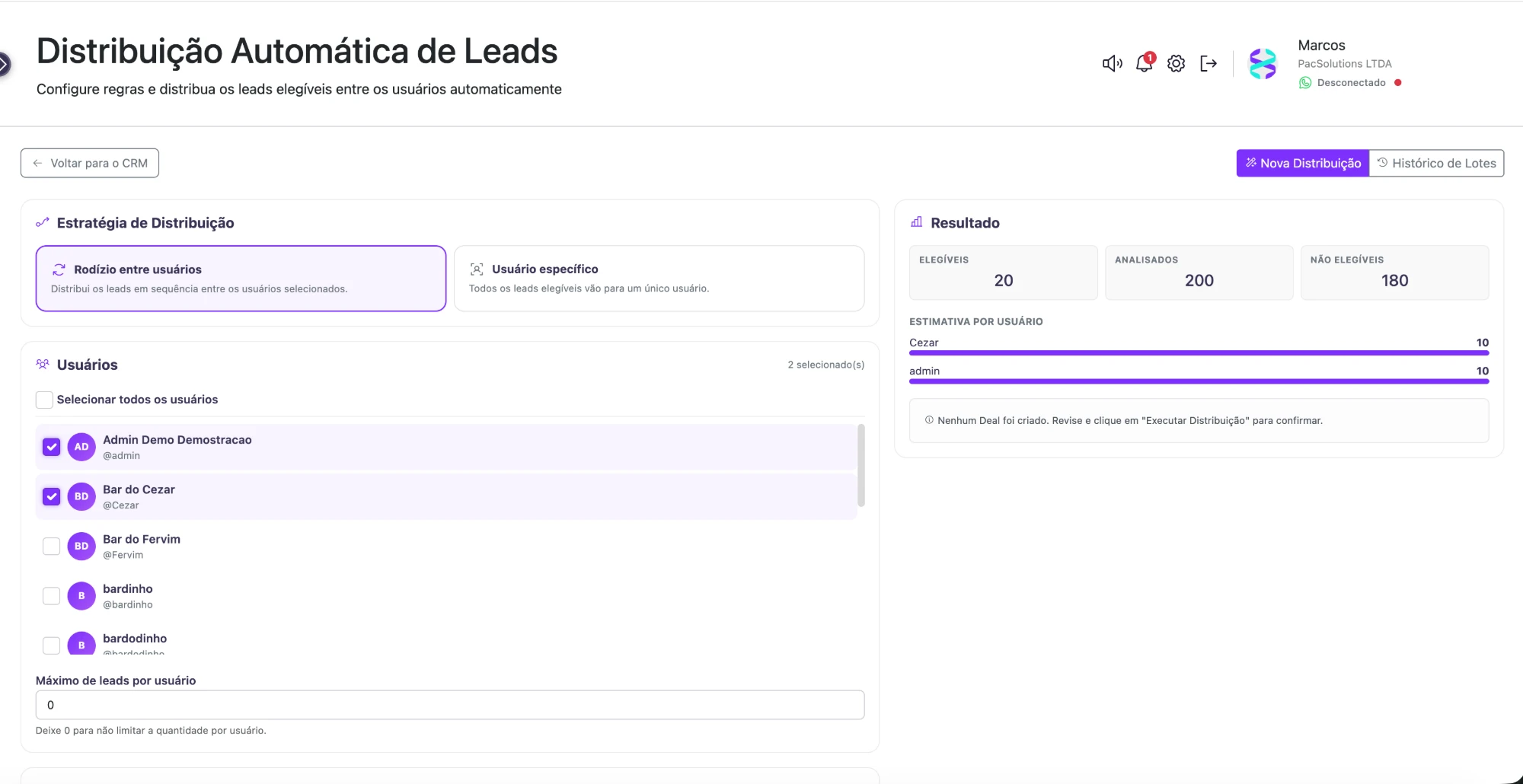Open the notifications bell
1523x784 pixels.
tap(1145, 63)
